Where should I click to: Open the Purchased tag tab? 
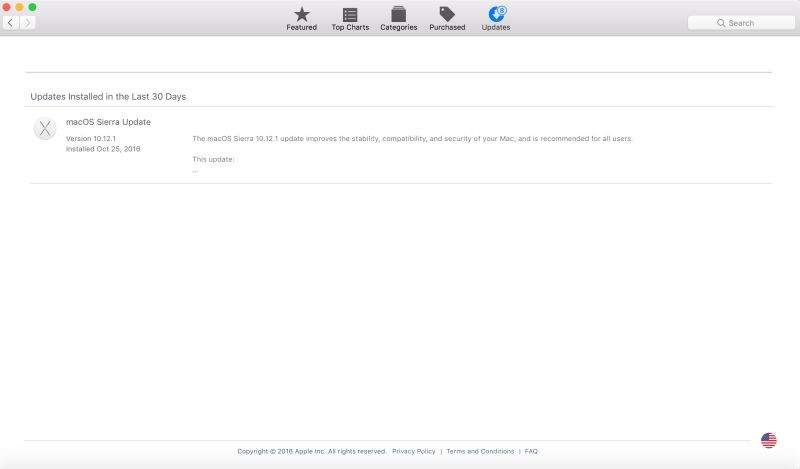click(x=447, y=19)
